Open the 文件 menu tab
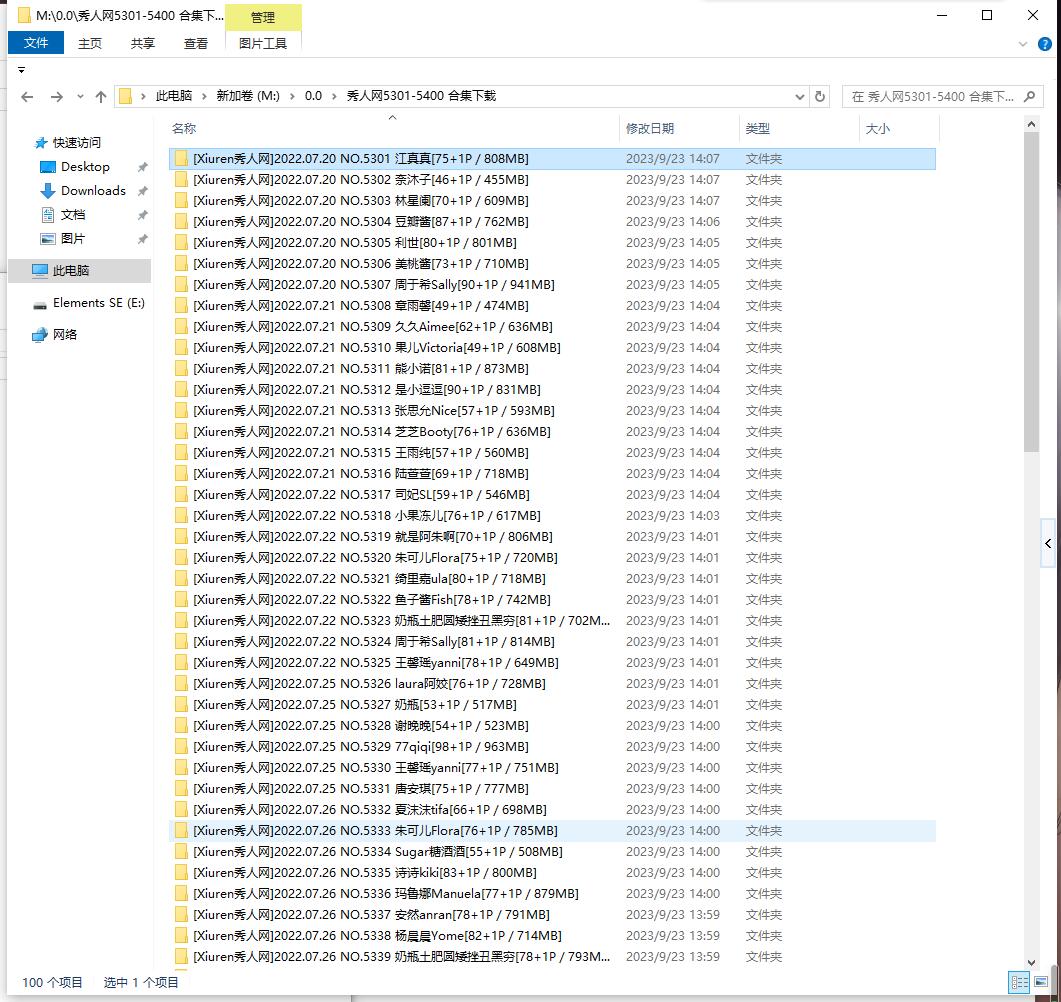The width and height of the screenshot is (1061, 1002). (36, 43)
